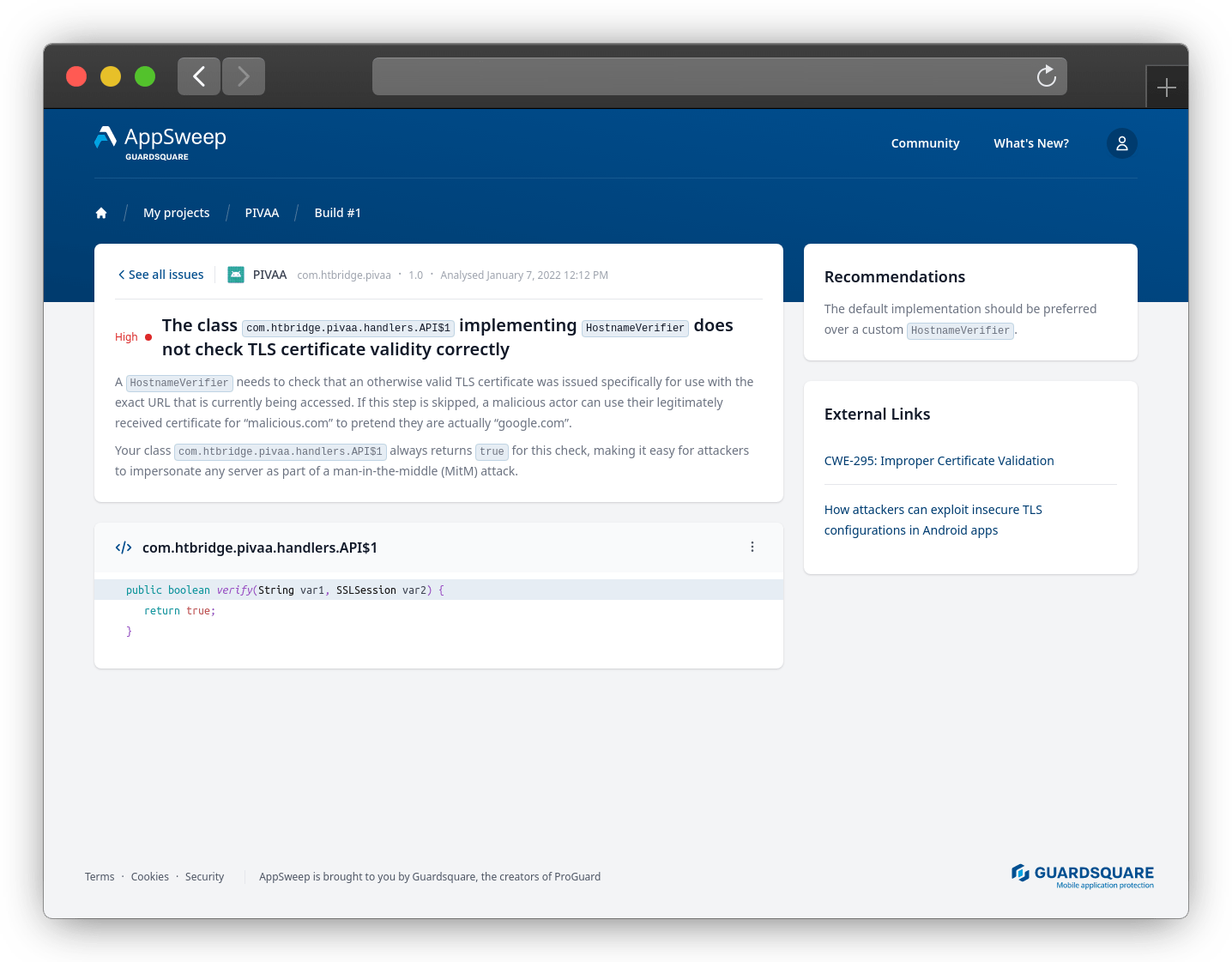Open the Security footer link
The width and height of the screenshot is (1232, 962).
(x=204, y=876)
